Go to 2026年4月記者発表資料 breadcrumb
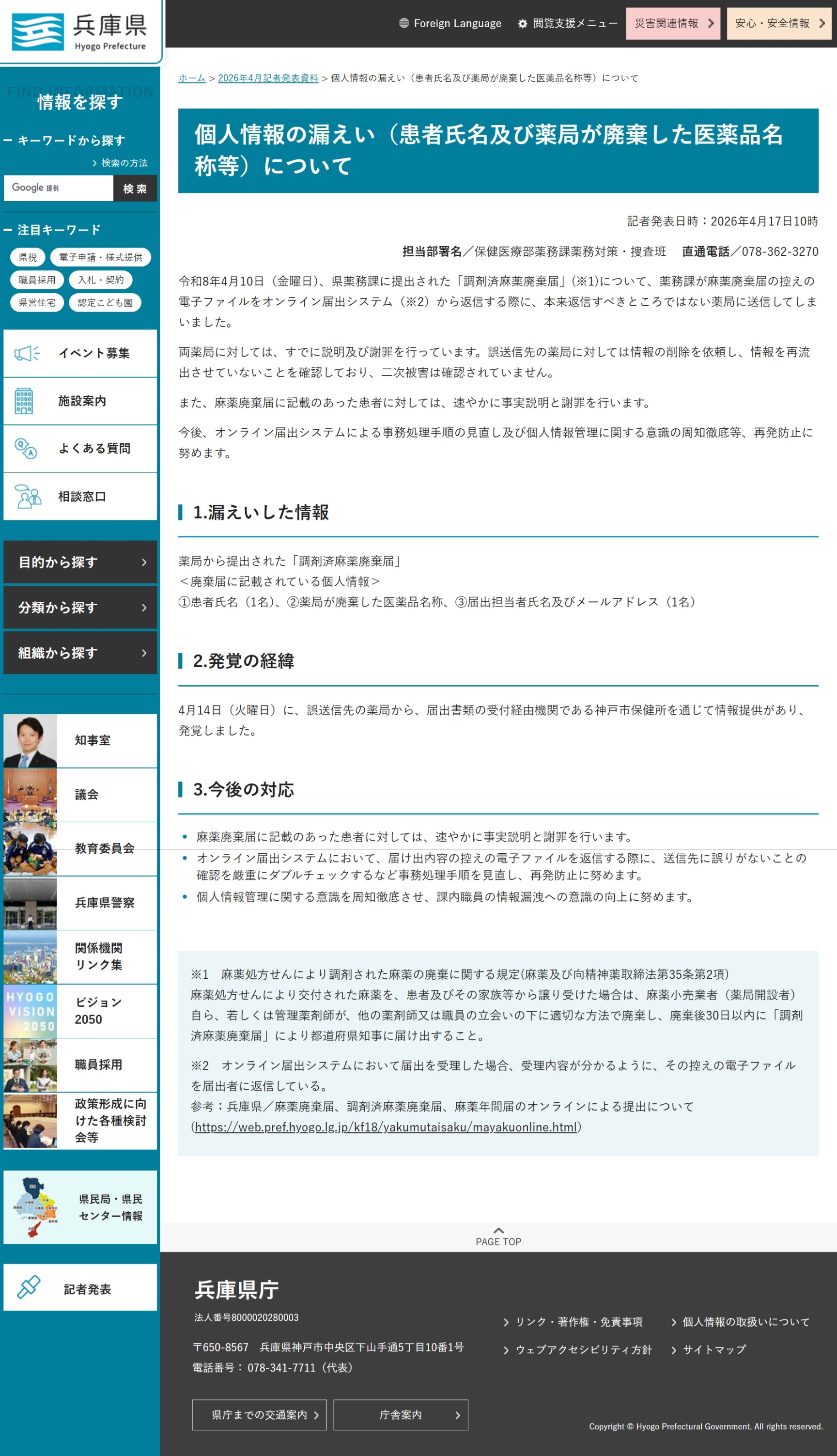This screenshot has width=837, height=1456. [268, 78]
